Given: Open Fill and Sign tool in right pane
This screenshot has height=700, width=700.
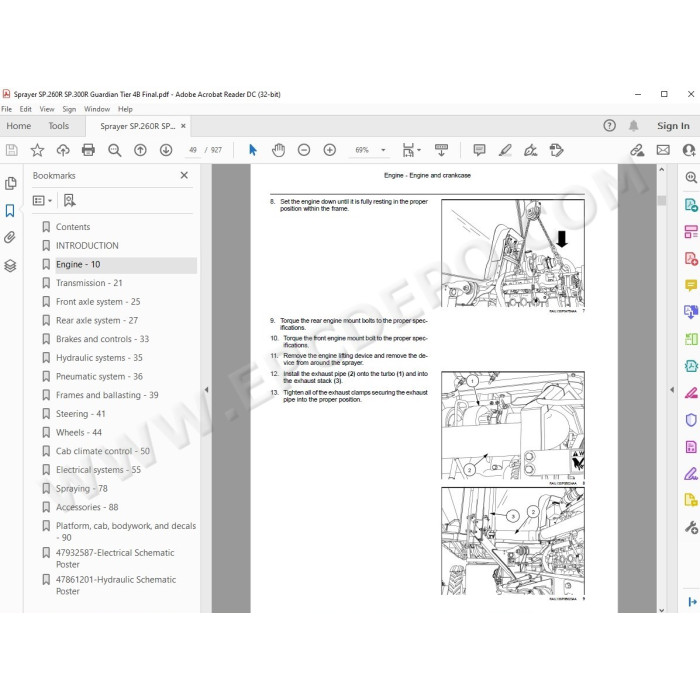Looking at the screenshot, I should (691, 474).
